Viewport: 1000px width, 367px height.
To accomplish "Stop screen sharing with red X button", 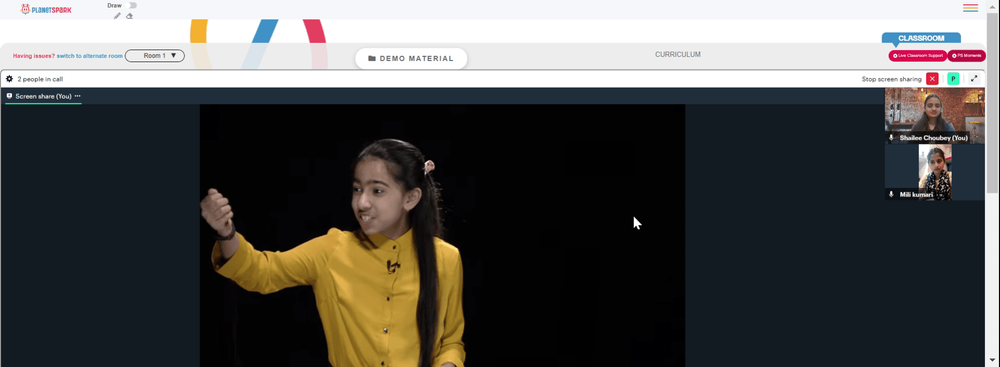I will 932,79.
